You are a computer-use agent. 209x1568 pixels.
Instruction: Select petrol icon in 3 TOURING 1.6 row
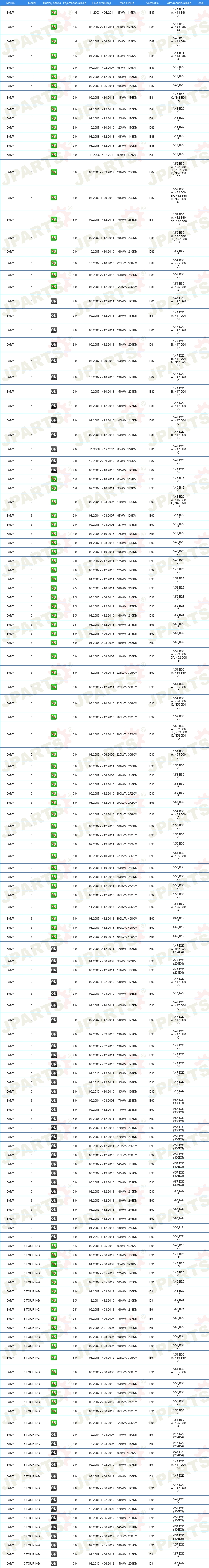pyautogui.click(x=54, y=1246)
